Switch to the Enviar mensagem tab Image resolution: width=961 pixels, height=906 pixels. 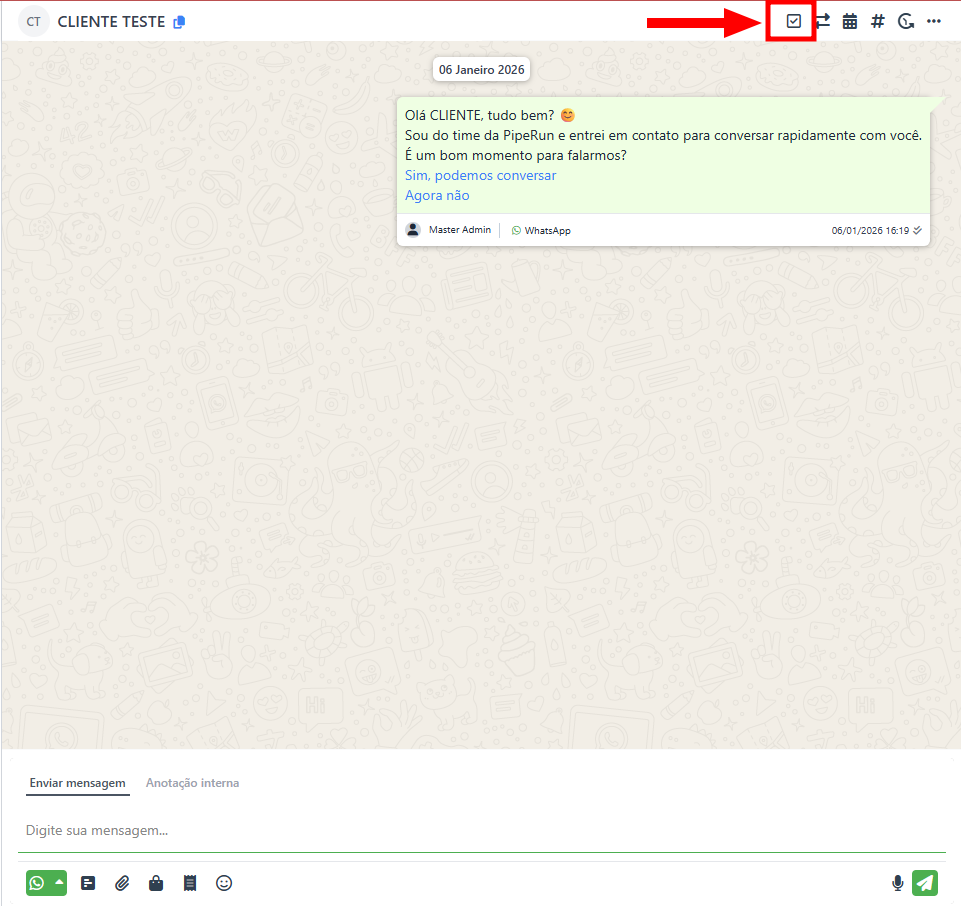click(77, 783)
